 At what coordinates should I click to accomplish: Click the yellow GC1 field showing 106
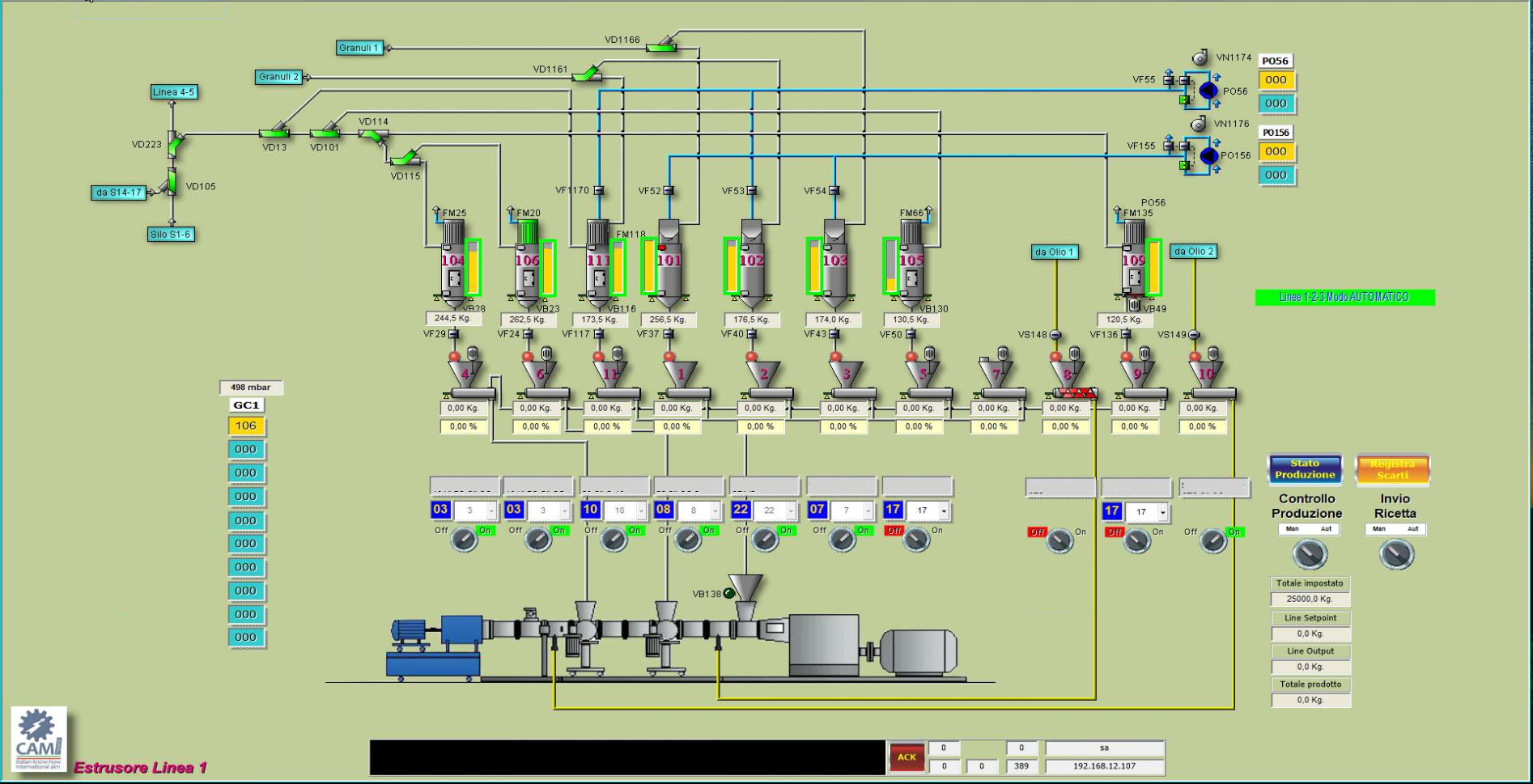coord(246,426)
